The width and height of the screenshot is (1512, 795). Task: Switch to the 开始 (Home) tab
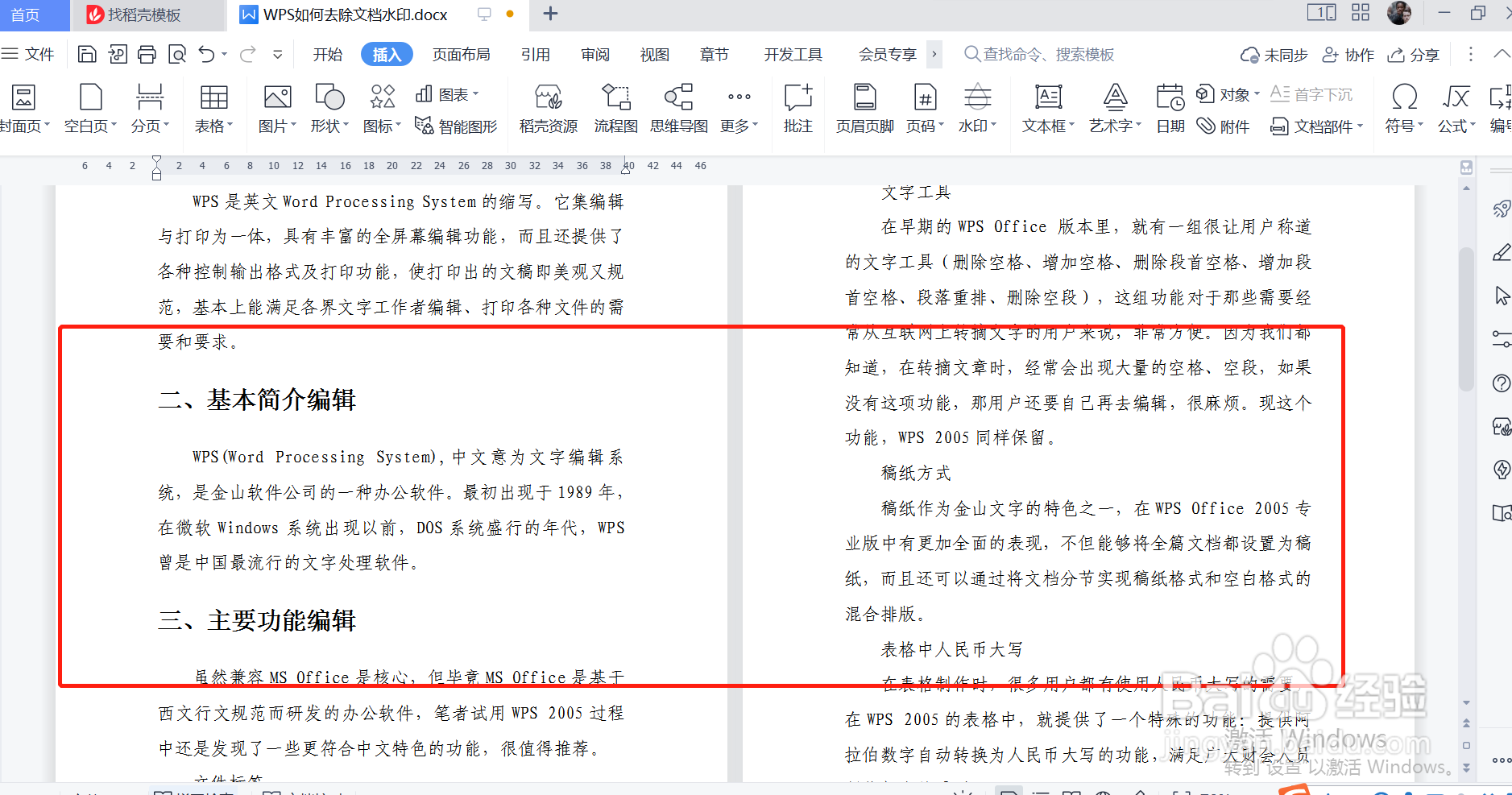[328, 54]
